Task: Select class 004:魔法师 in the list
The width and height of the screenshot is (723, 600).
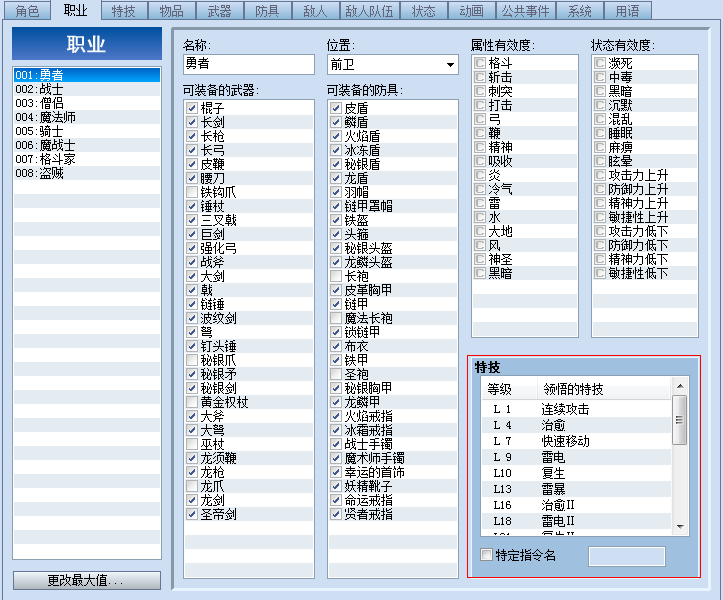Action: 87,117
